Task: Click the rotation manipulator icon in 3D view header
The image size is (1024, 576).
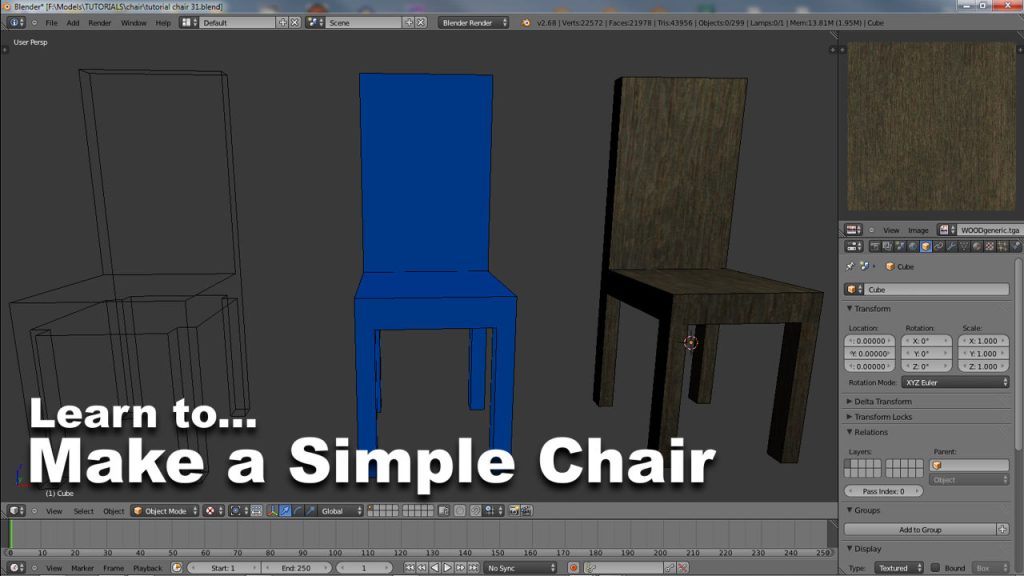Action: click(x=299, y=510)
